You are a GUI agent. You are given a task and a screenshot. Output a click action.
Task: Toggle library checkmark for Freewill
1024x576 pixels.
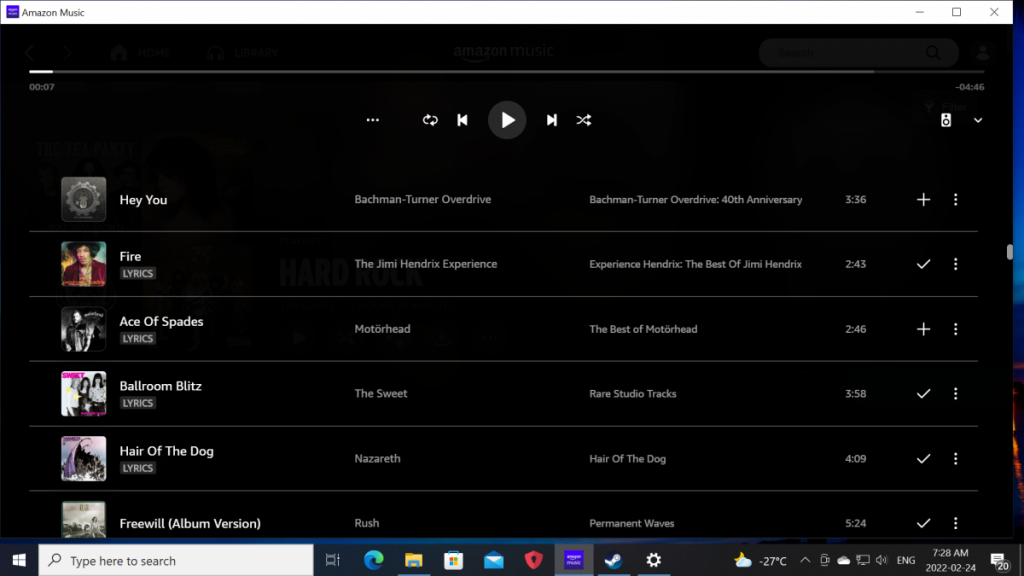(923, 523)
